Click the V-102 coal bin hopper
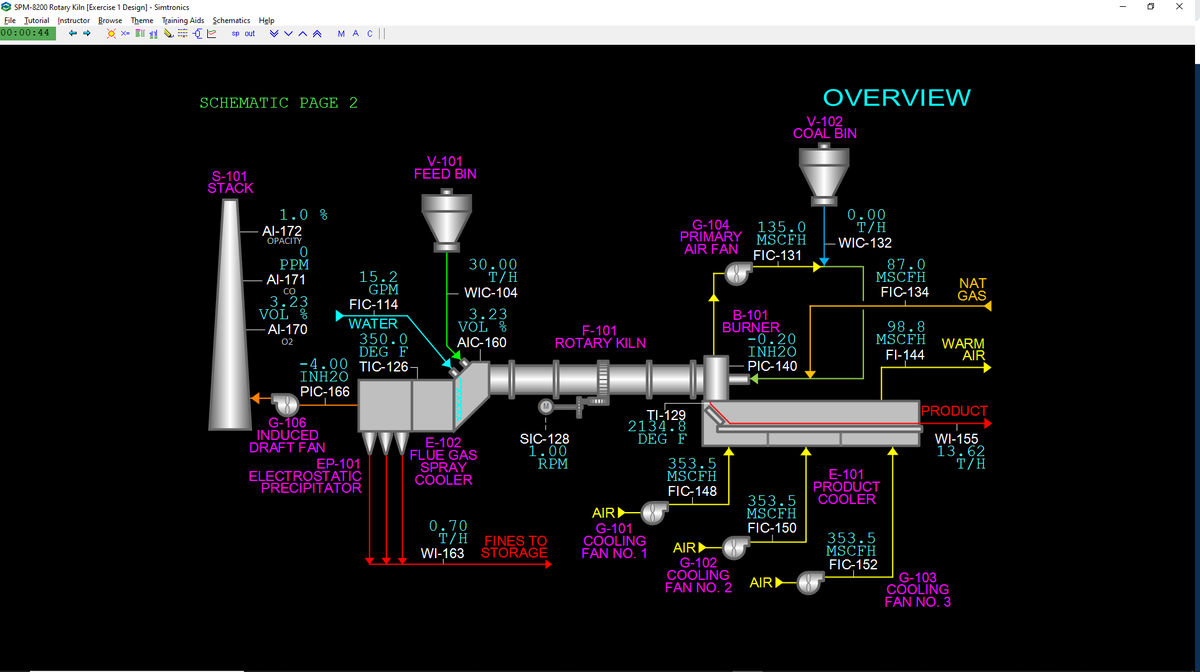Viewport: 1200px width, 672px height. pos(823,174)
